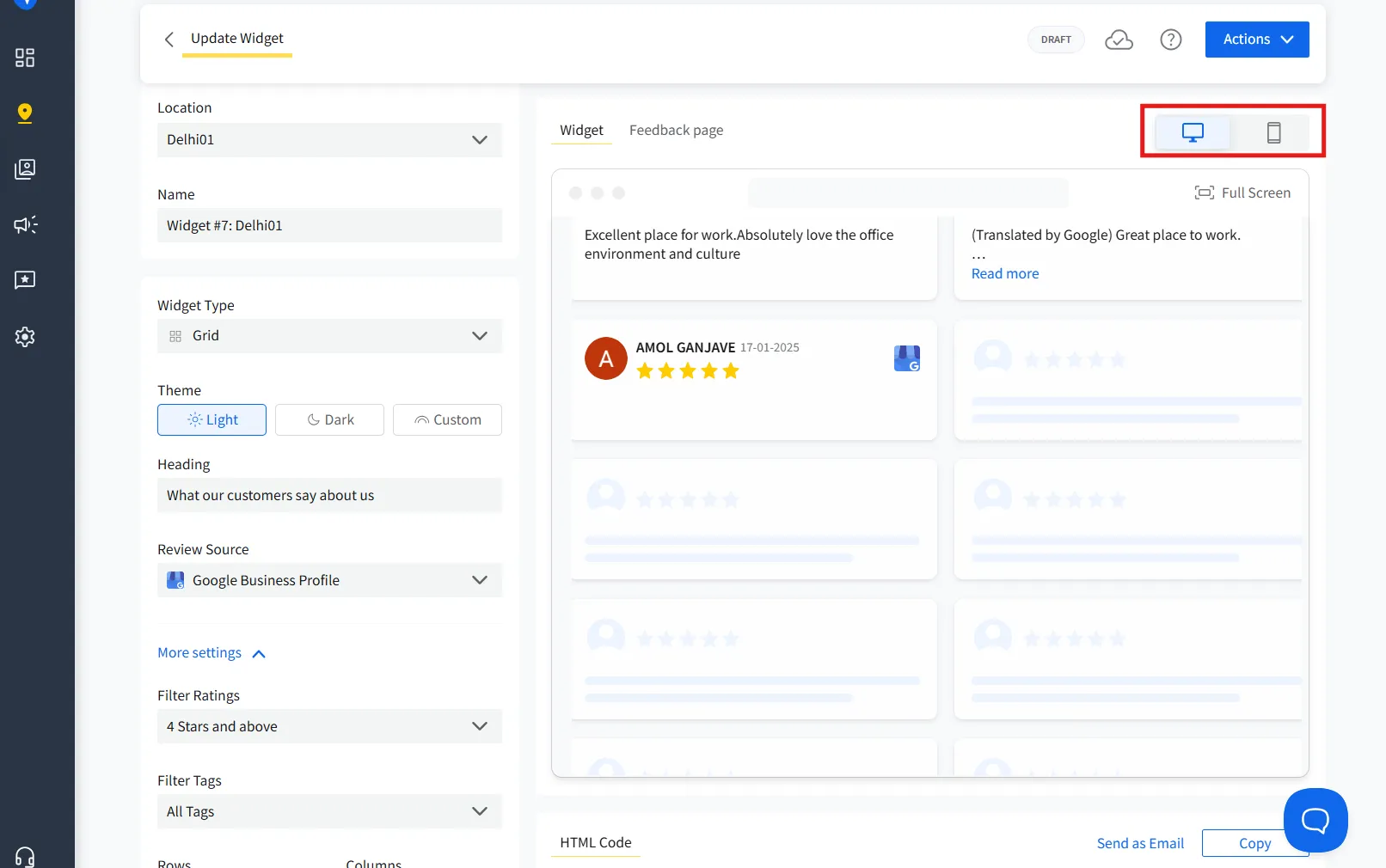Click the cloud save status icon
The height and width of the screenshot is (868, 1386).
pos(1119,40)
